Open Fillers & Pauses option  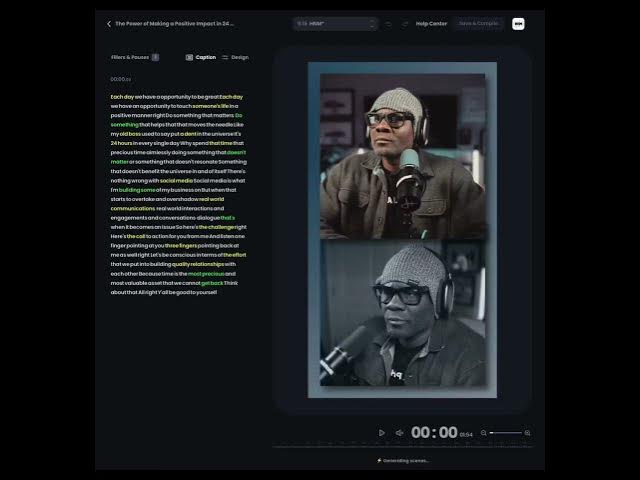pos(130,57)
